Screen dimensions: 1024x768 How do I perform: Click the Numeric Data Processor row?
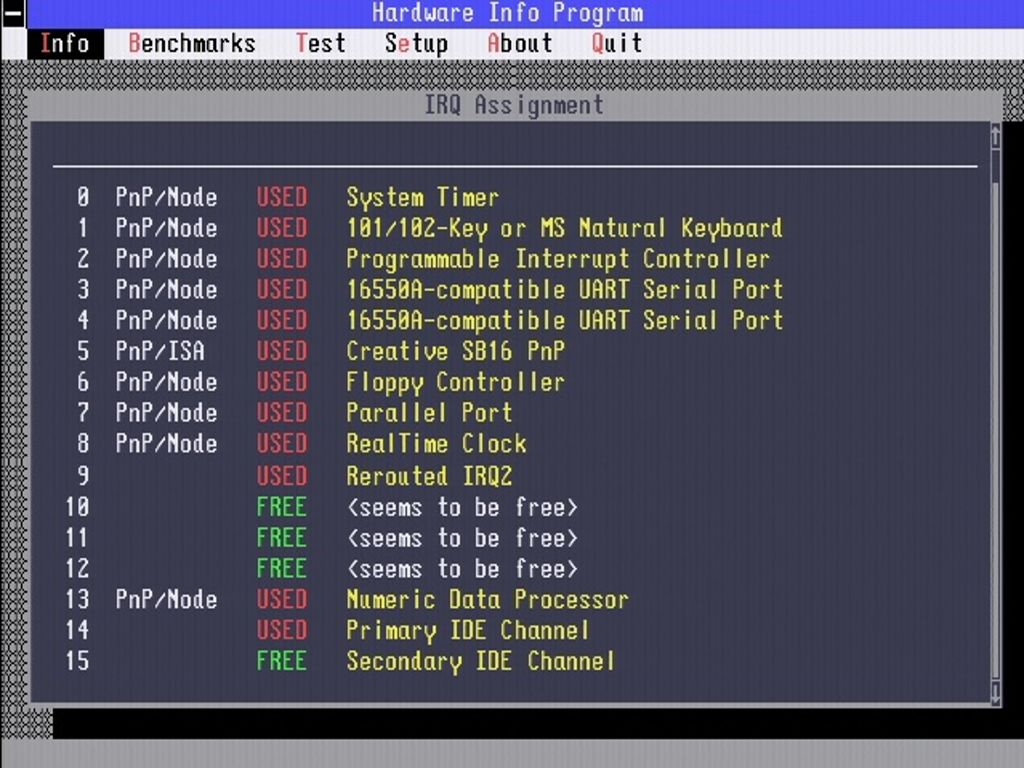(x=515, y=600)
